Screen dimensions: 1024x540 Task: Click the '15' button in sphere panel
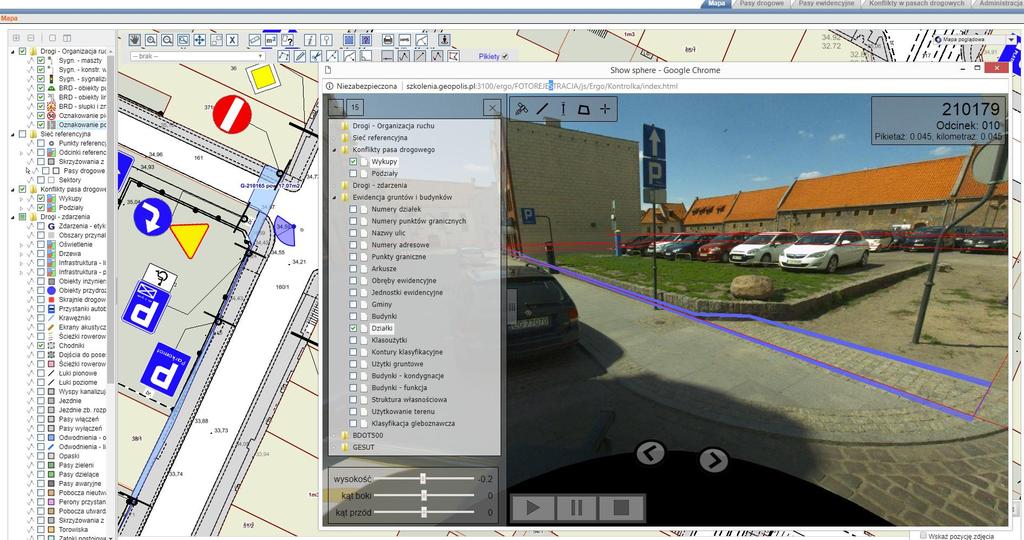(x=355, y=107)
